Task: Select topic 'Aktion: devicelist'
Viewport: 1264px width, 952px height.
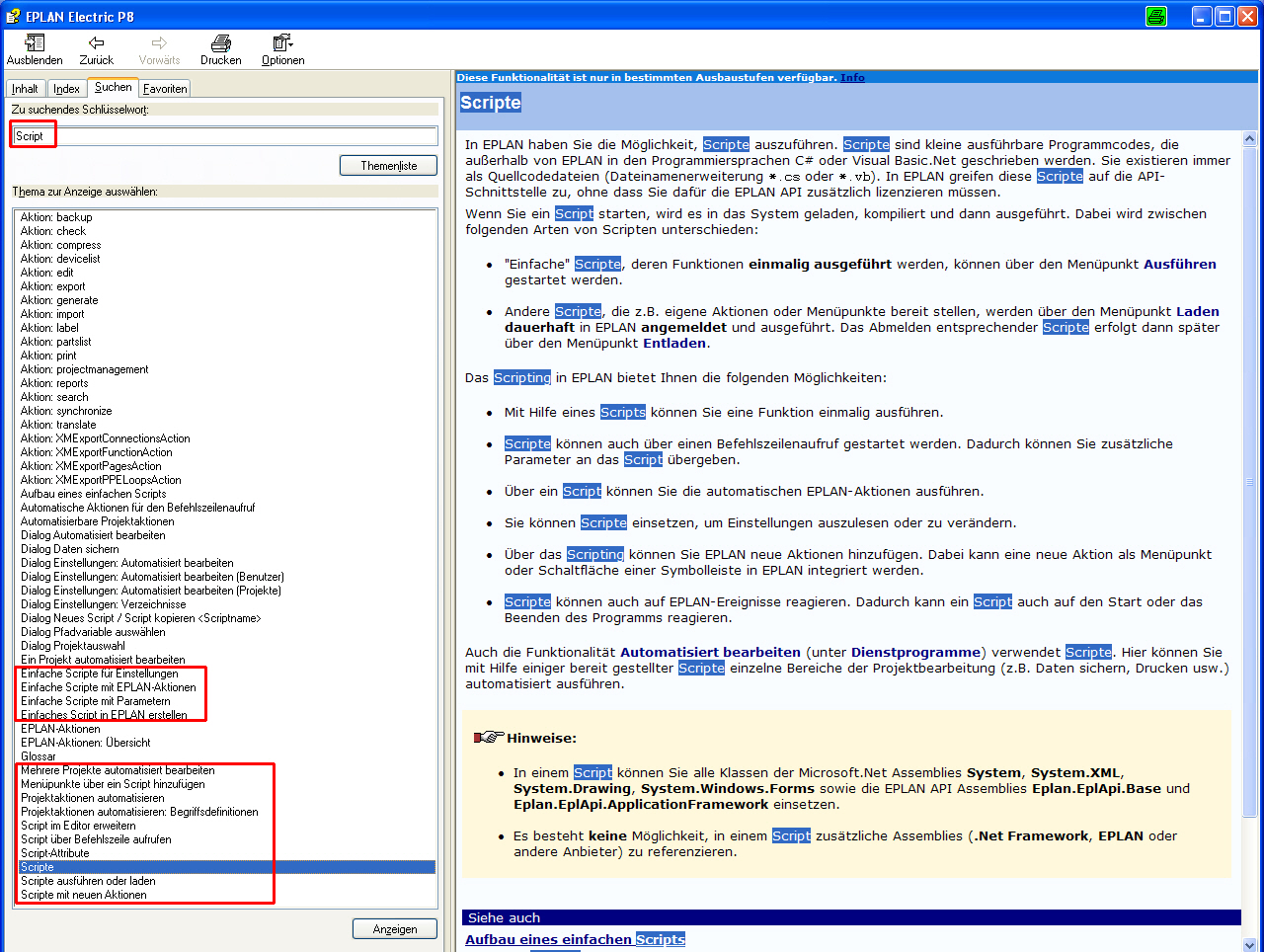Action: (60, 259)
